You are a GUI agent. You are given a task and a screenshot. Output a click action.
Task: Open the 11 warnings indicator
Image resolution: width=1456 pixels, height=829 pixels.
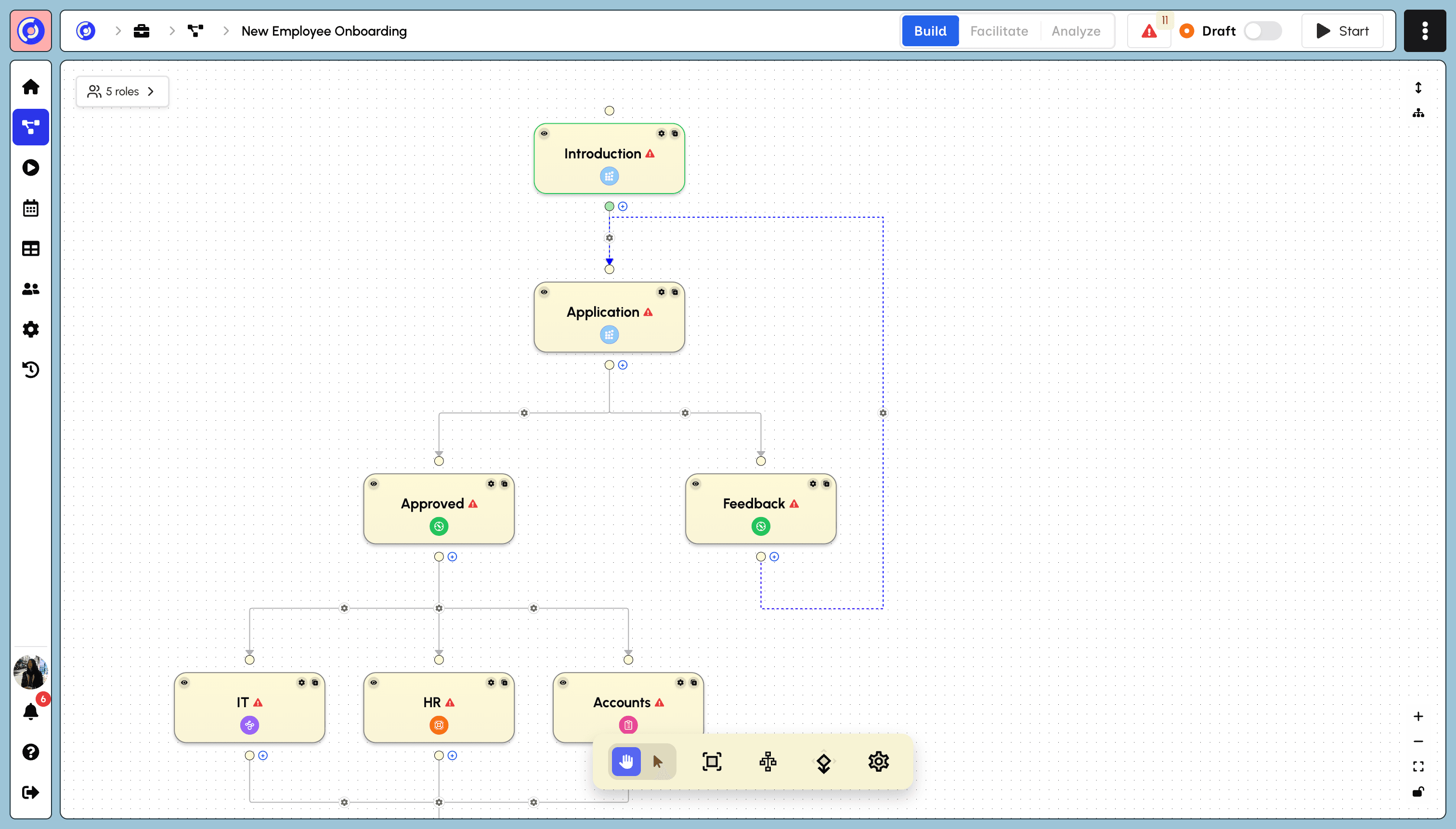click(x=1150, y=31)
